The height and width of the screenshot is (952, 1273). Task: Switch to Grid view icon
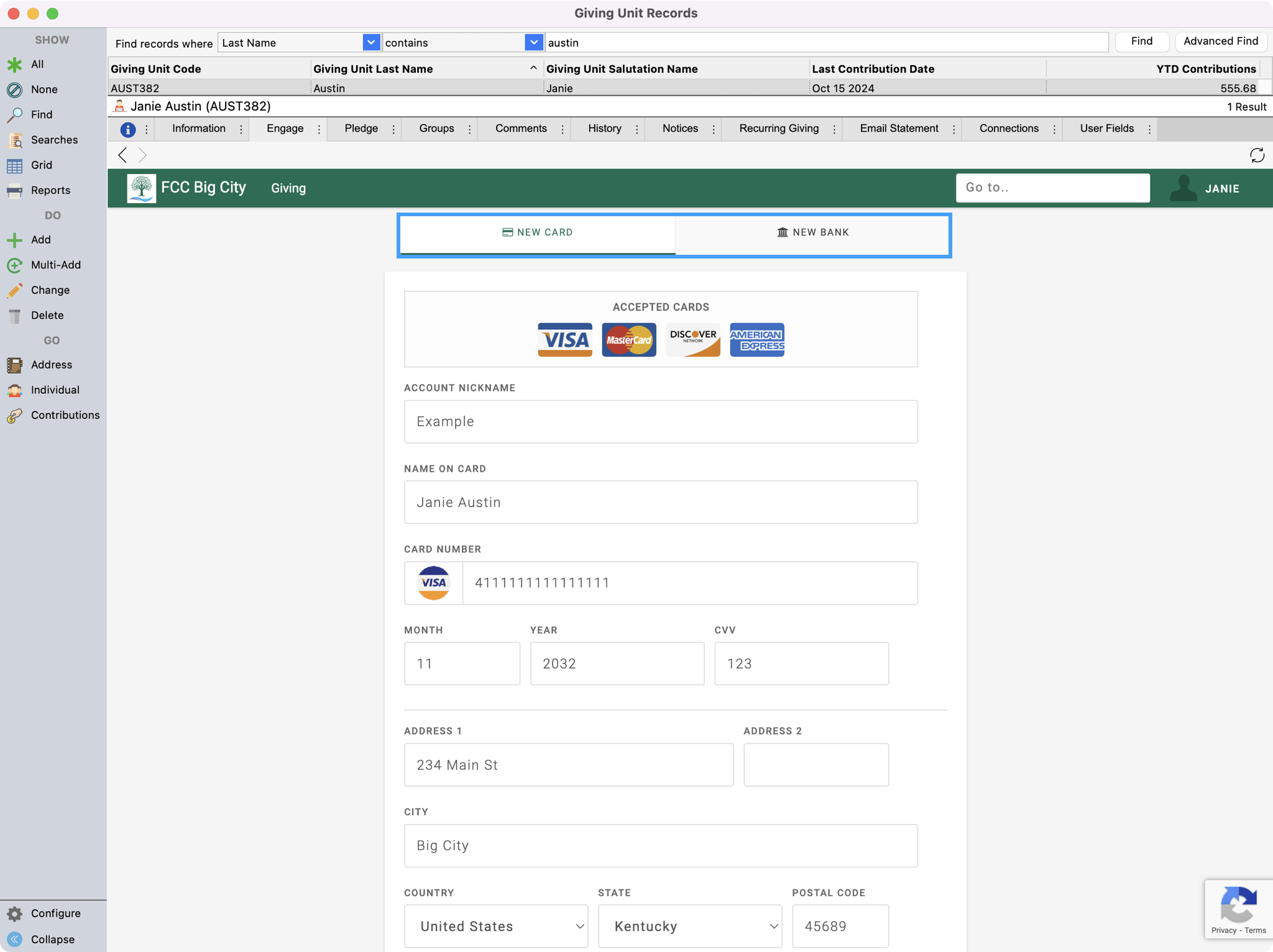(15, 166)
